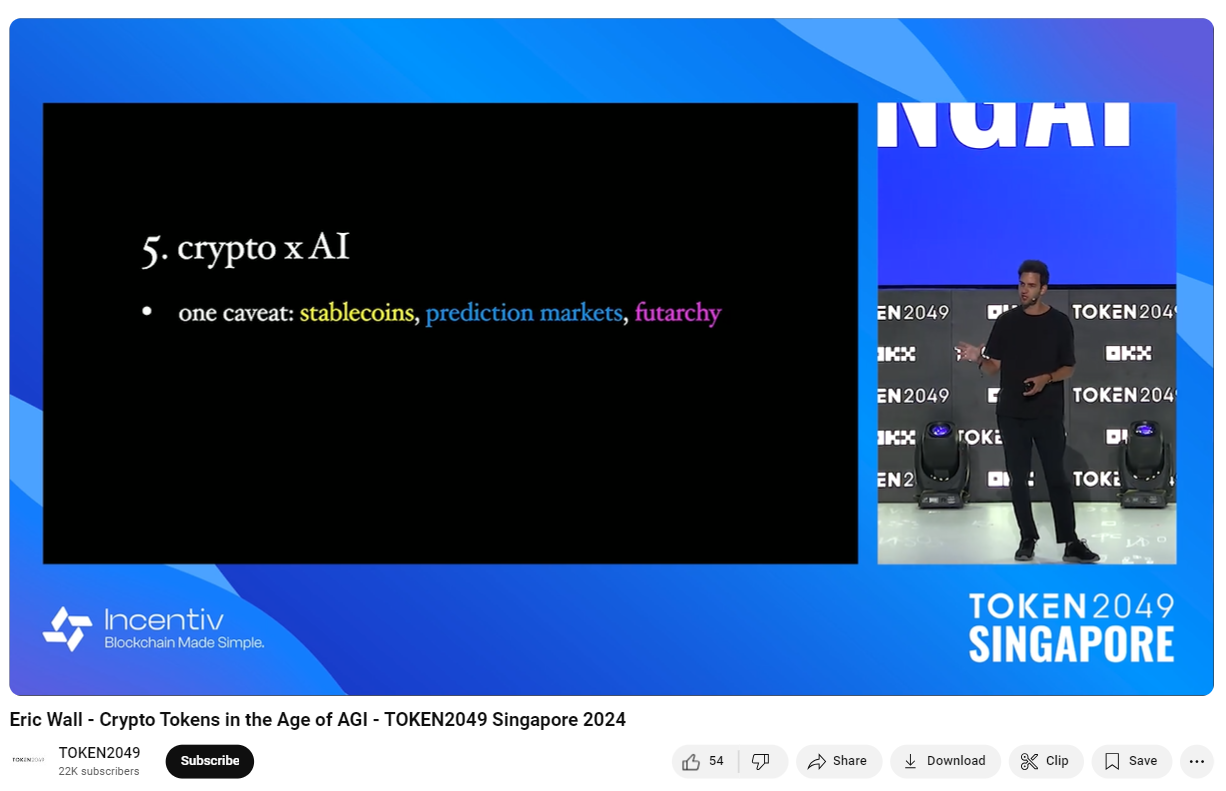This screenshot has height=791, width=1226.
Task: Save the video to a playlist
Action: click(1131, 761)
